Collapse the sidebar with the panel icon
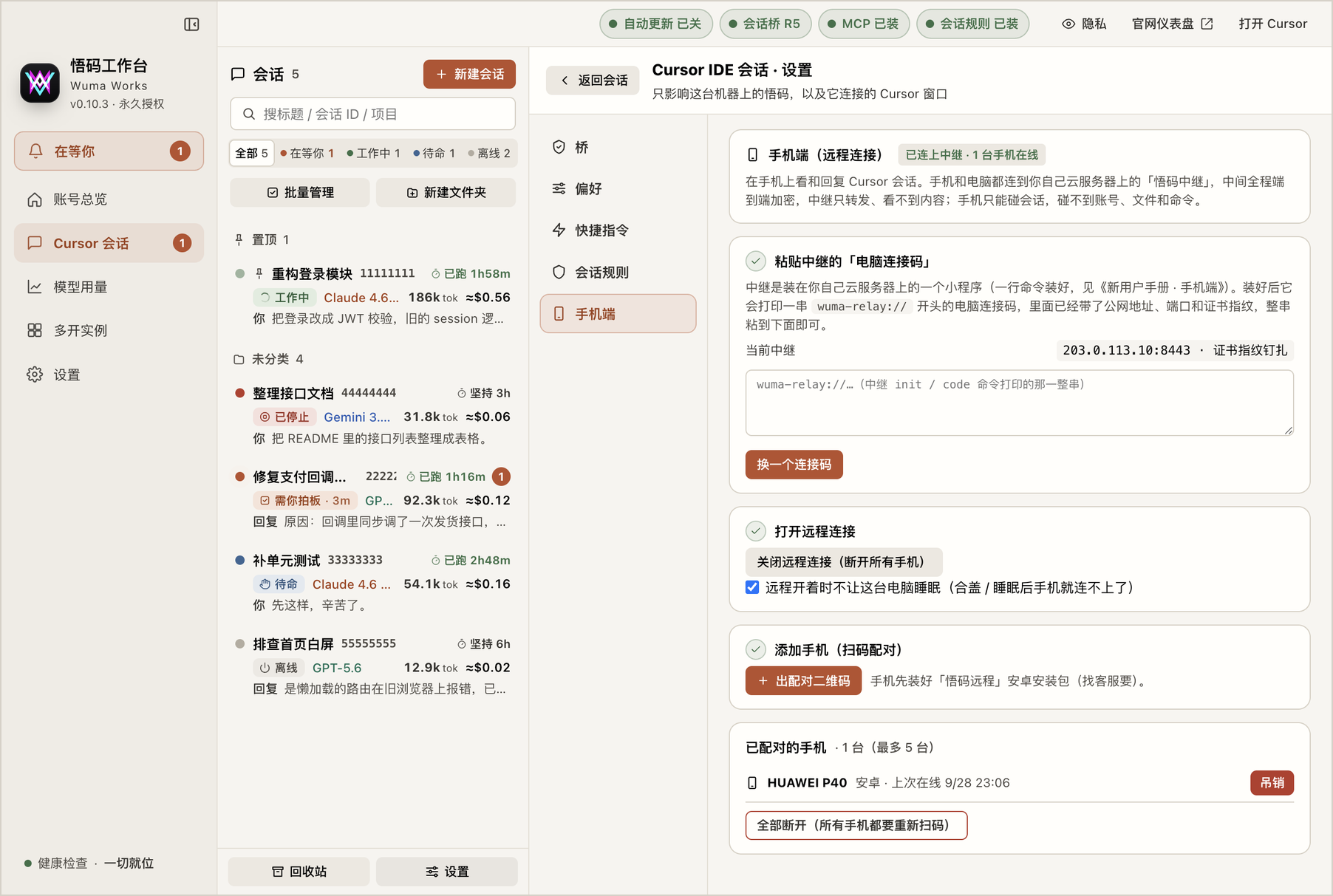This screenshot has width=1333, height=896. 191,24
